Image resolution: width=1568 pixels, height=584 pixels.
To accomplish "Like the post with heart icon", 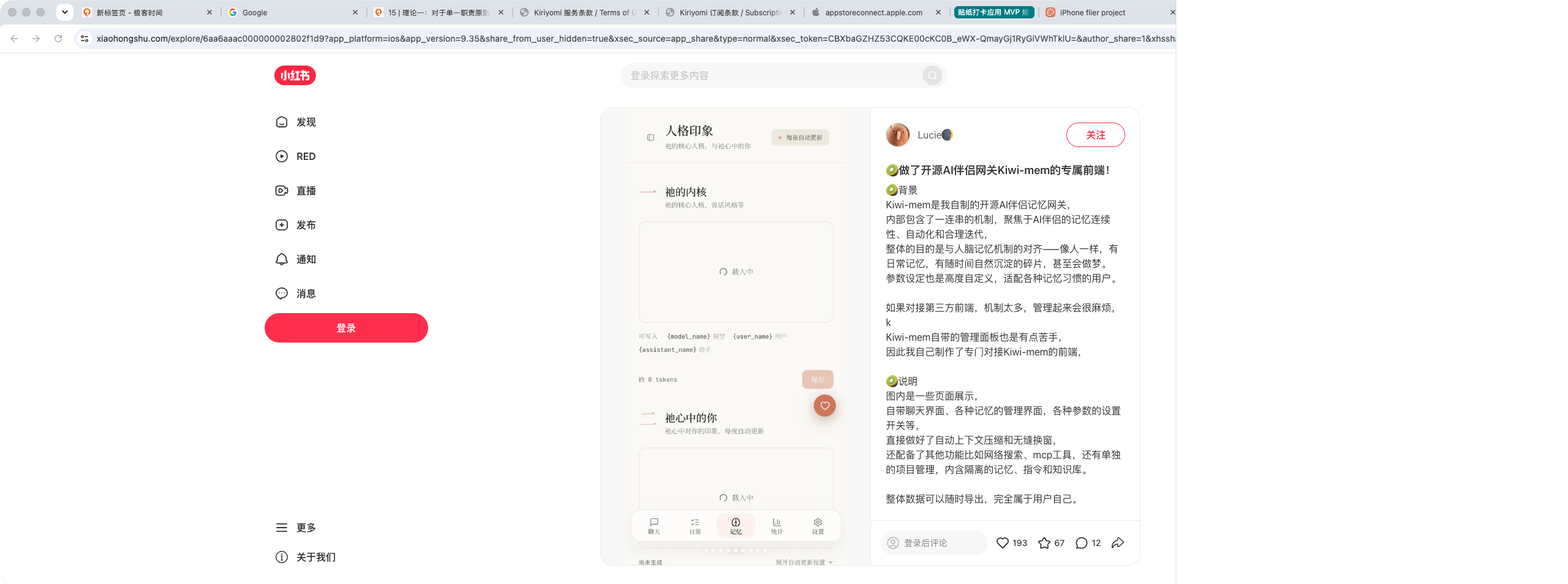I will click(1003, 543).
